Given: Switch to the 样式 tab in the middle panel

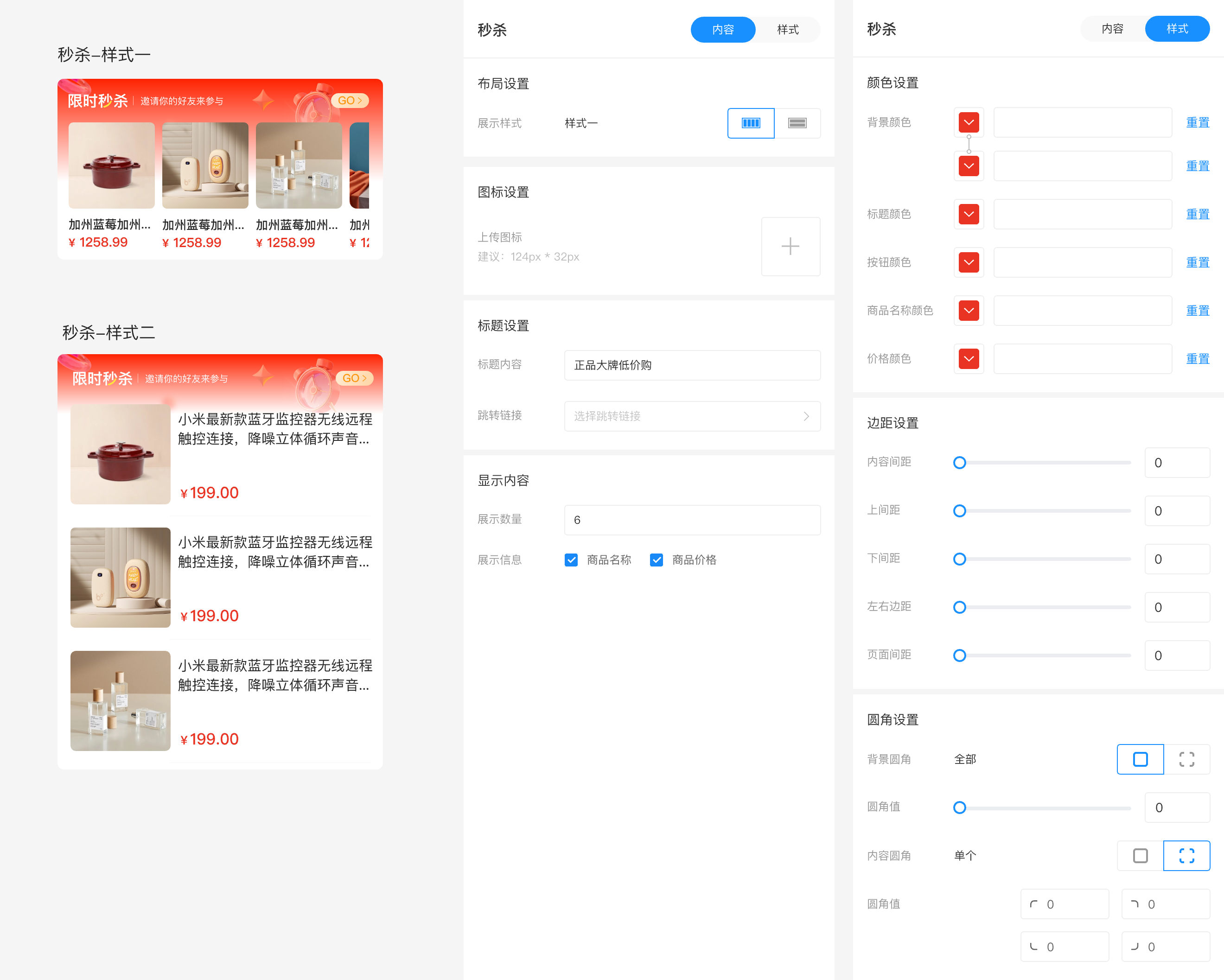Looking at the screenshot, I should (788, 30).
